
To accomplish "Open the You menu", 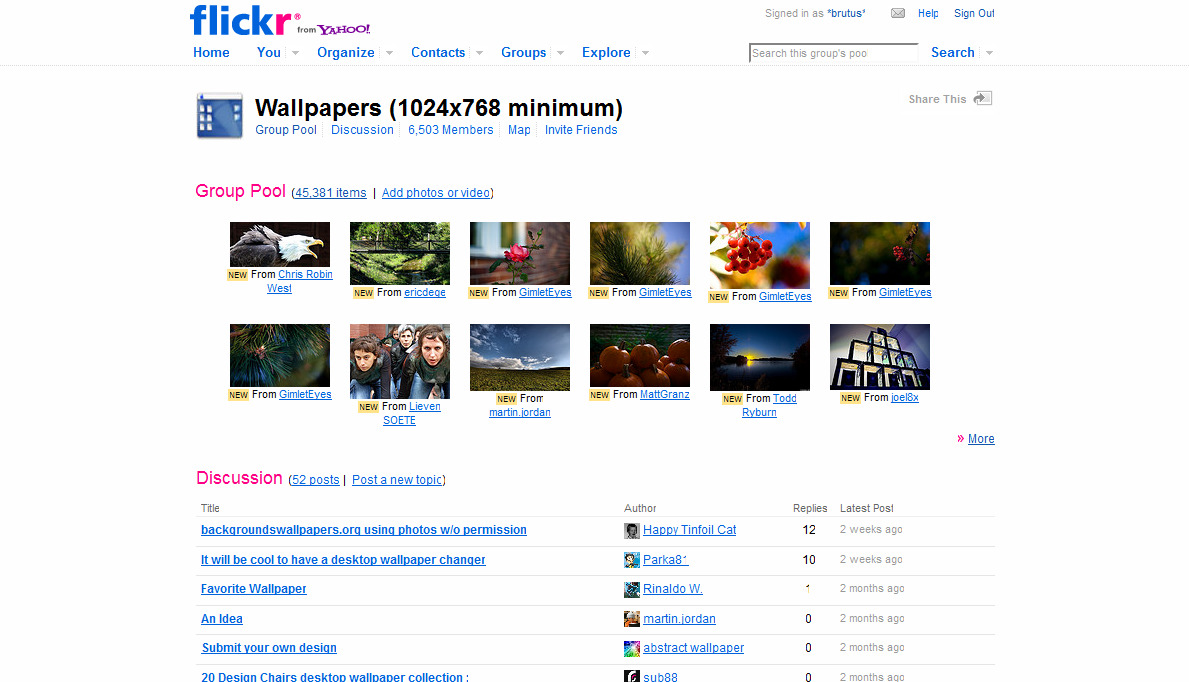I will tap(268, 52).
